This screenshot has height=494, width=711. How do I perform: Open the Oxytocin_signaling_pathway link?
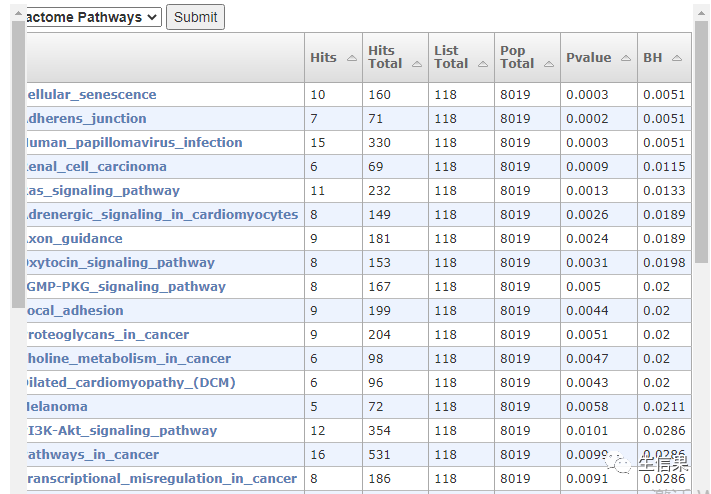click(x=119, y=263)
